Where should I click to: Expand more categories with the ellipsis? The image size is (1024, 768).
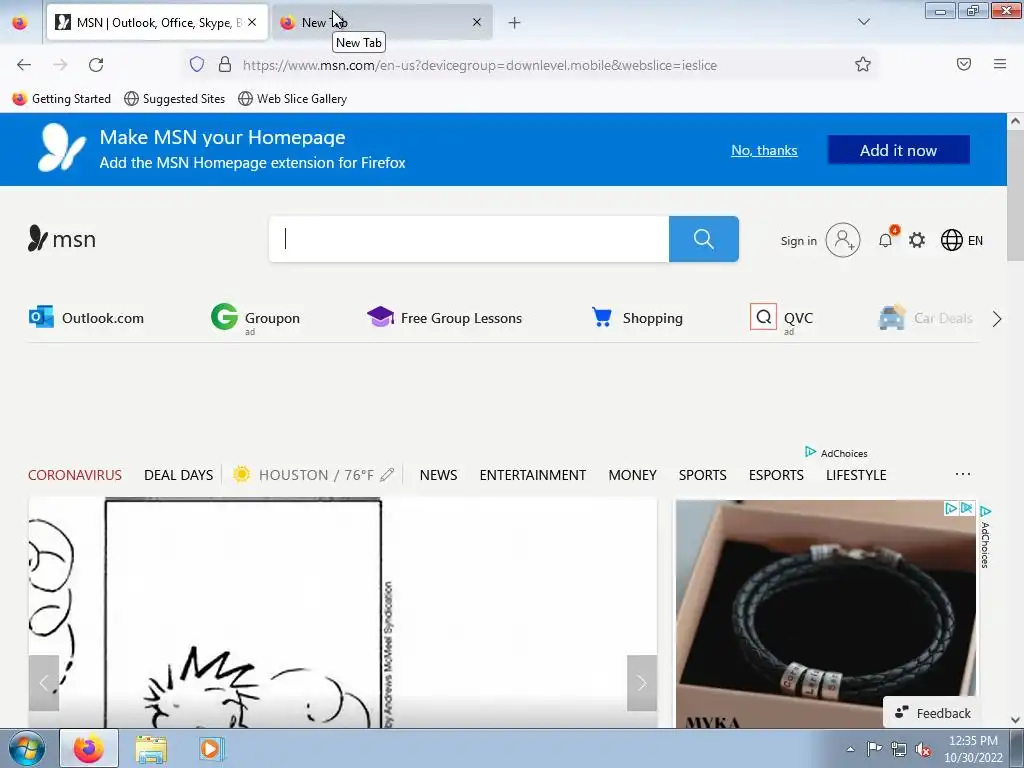pyautogui.click(x=963, y=474)
